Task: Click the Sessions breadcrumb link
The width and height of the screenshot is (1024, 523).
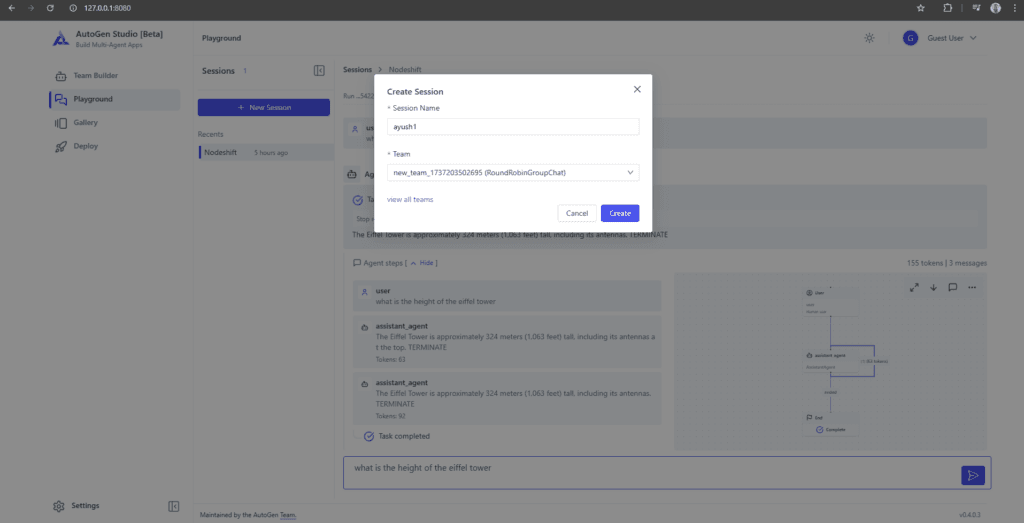Action: tap(357, 69)
